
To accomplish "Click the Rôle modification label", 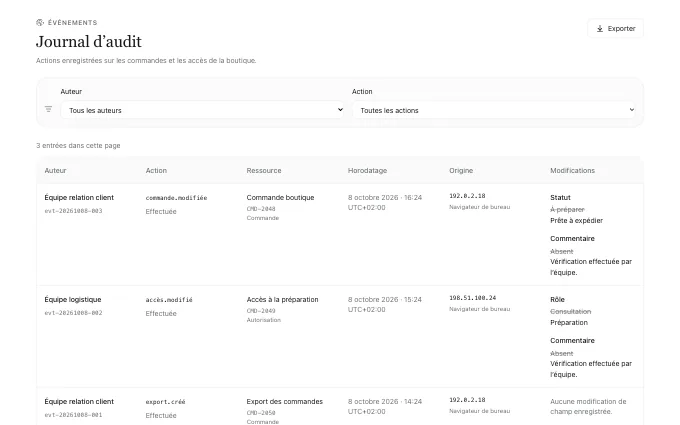I will (x=557, y=299).
